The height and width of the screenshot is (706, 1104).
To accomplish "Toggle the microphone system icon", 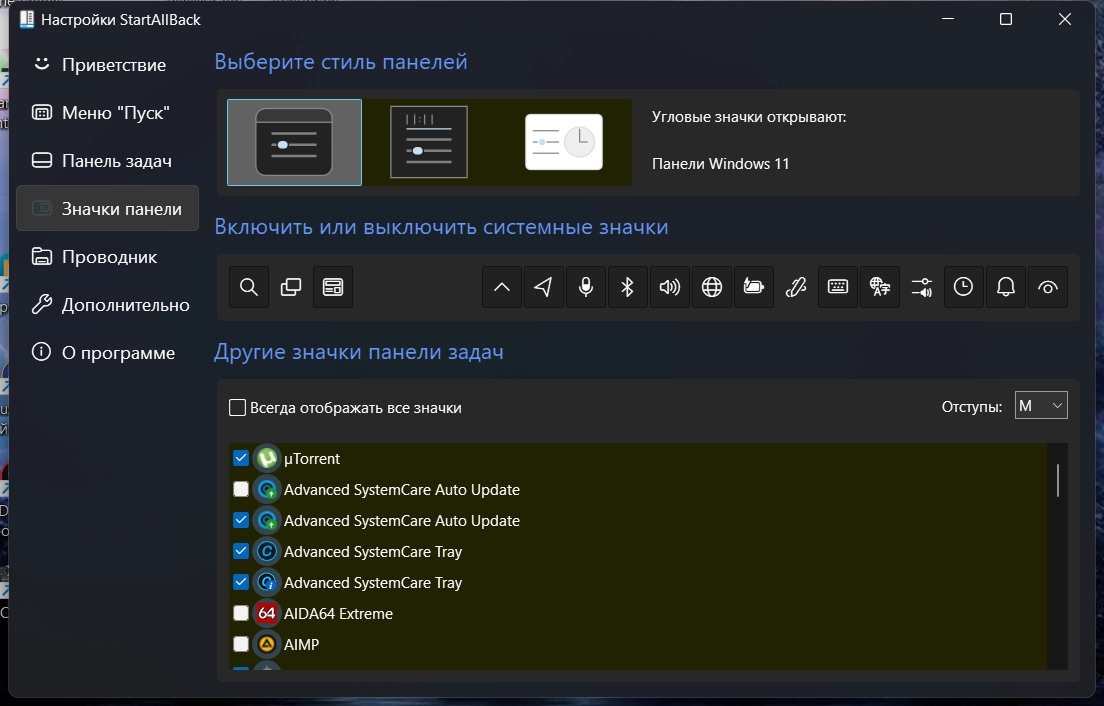I will click(x=586, y=288).
